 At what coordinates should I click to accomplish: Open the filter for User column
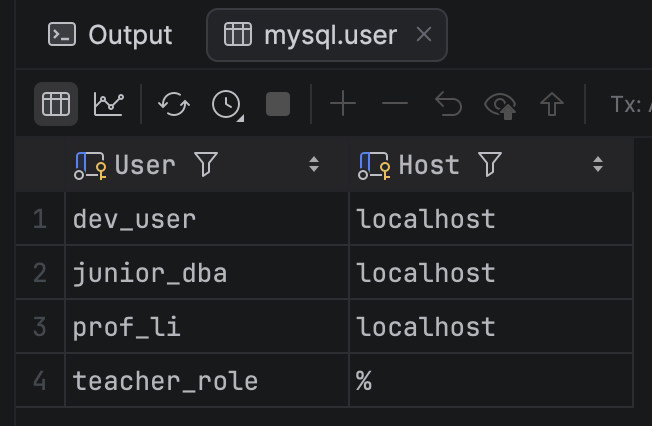[206, 164]
